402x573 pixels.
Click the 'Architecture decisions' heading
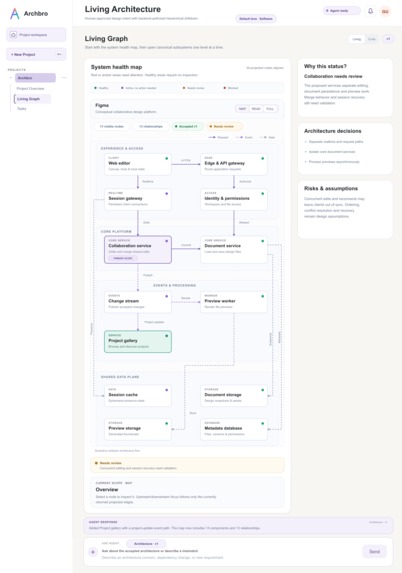(x=333, y=131)
